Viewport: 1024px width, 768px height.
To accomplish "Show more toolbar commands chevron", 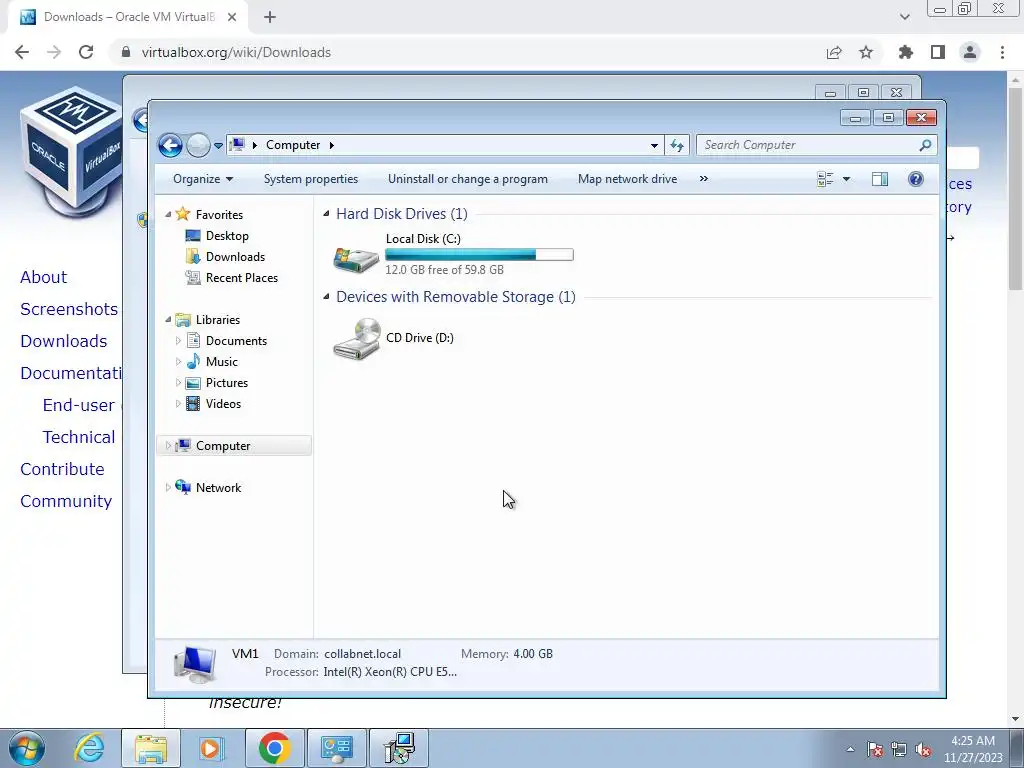I will (x=703, y=179).
